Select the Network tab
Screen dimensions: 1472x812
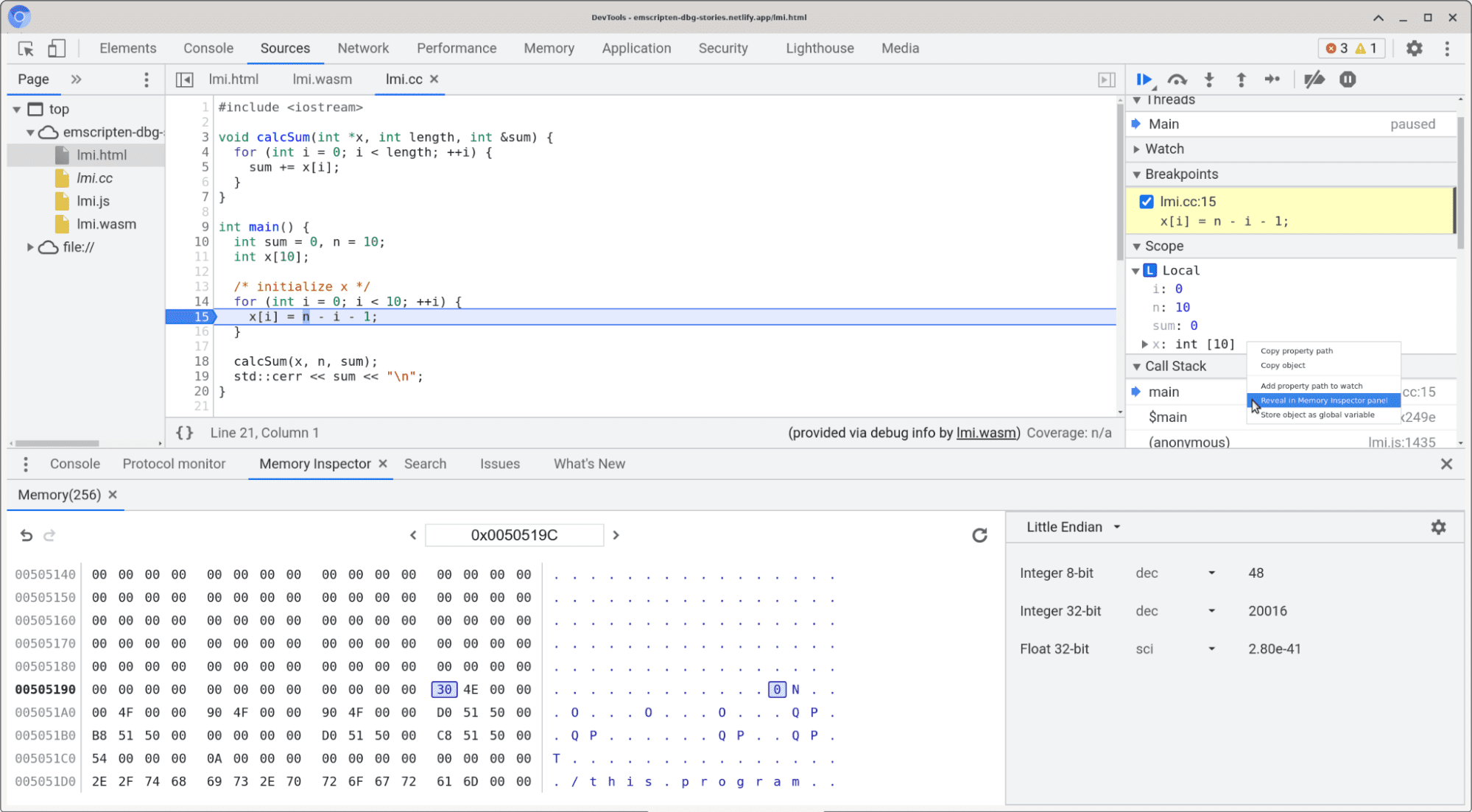tap(361, 48)
